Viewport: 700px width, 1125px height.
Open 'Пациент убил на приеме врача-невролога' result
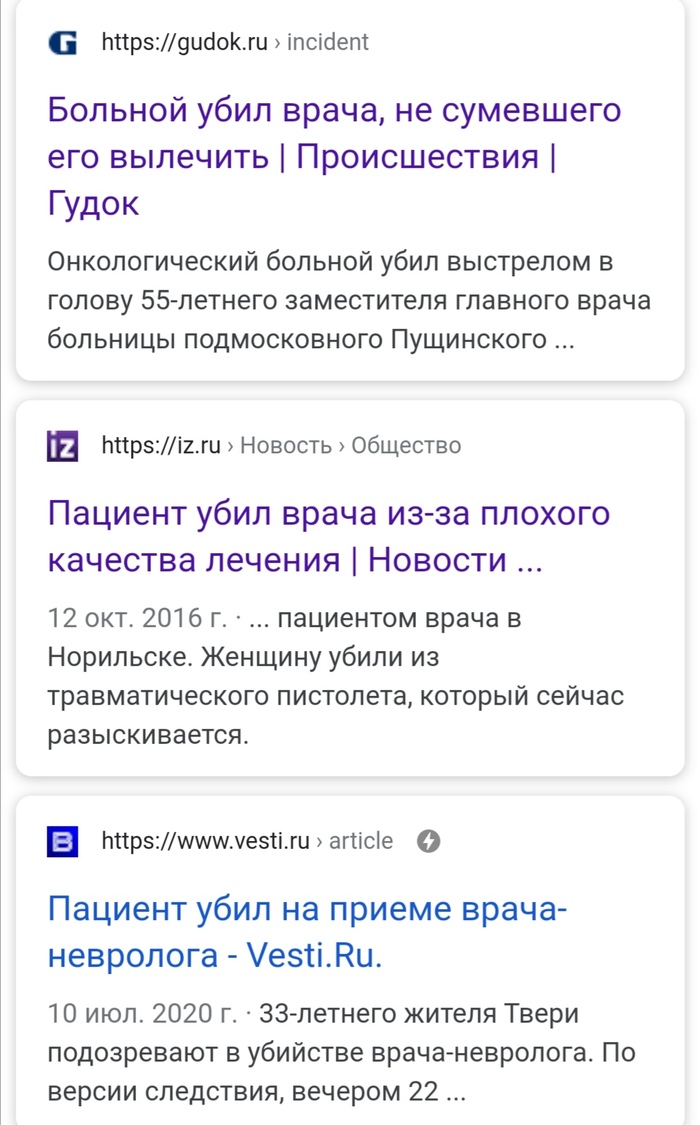coord(308,910)
